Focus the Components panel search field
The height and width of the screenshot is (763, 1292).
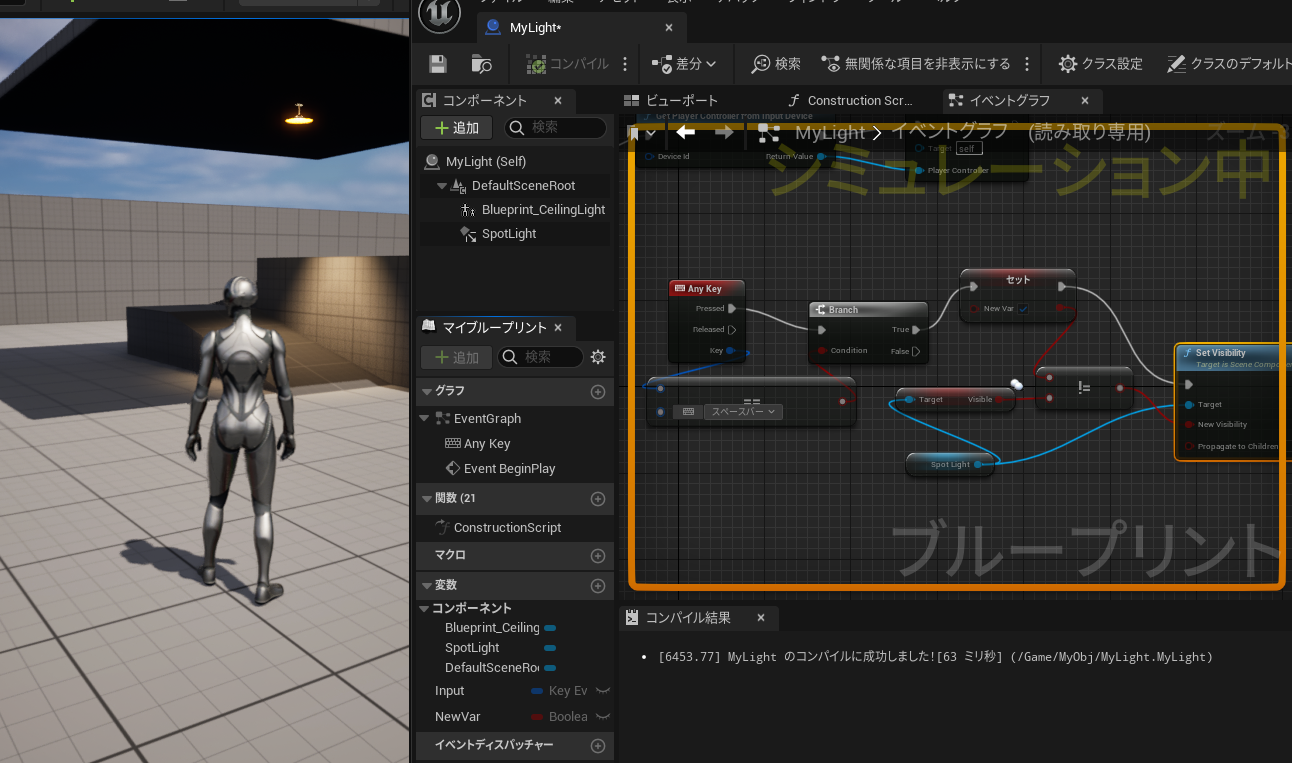coord(555,128)
